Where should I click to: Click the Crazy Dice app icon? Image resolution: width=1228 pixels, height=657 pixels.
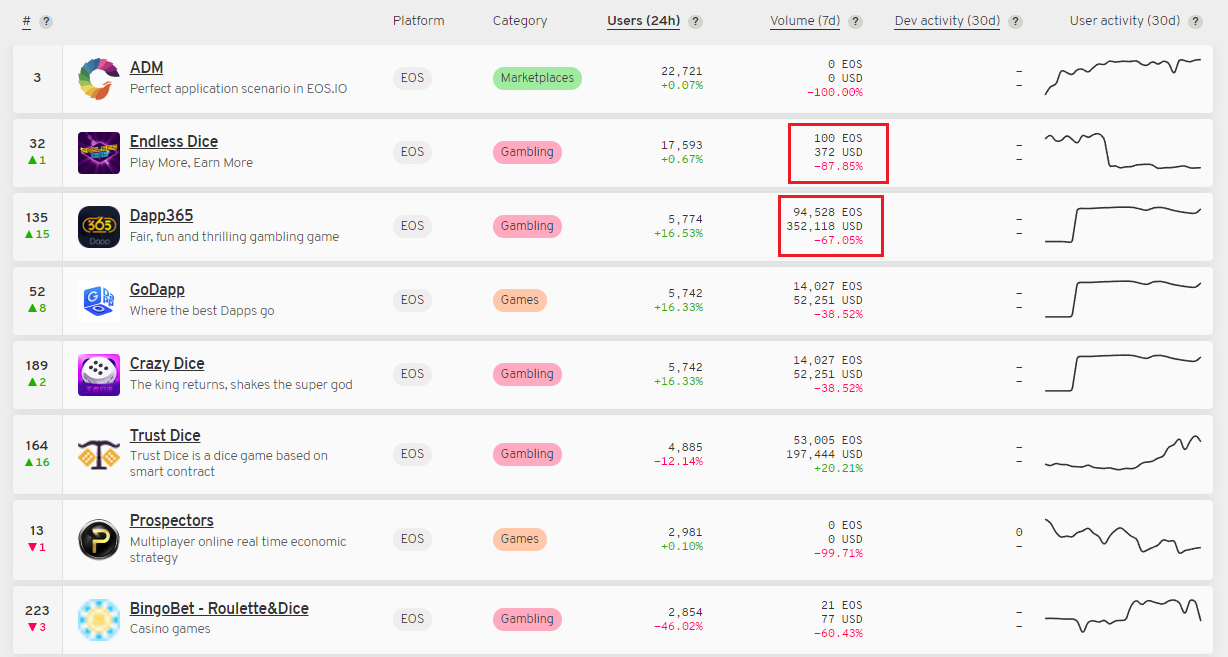[99, 375]
